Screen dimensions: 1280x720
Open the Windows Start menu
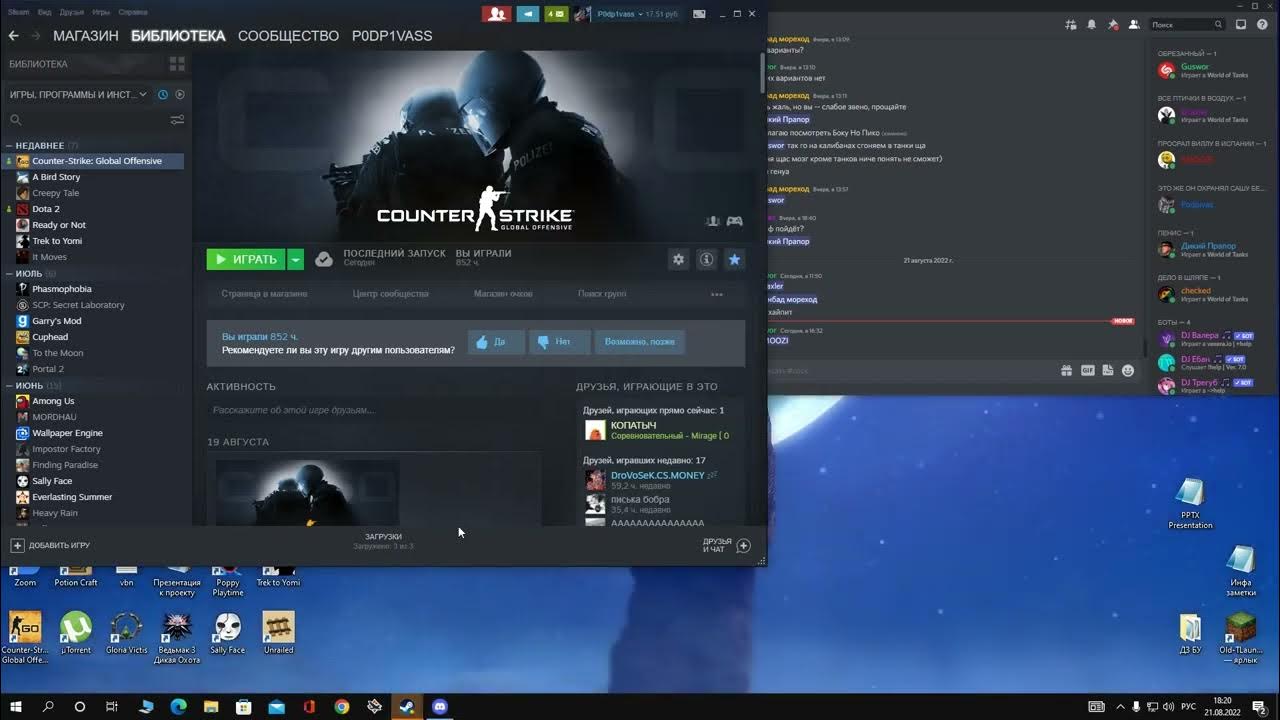click(x=16, y=706)
